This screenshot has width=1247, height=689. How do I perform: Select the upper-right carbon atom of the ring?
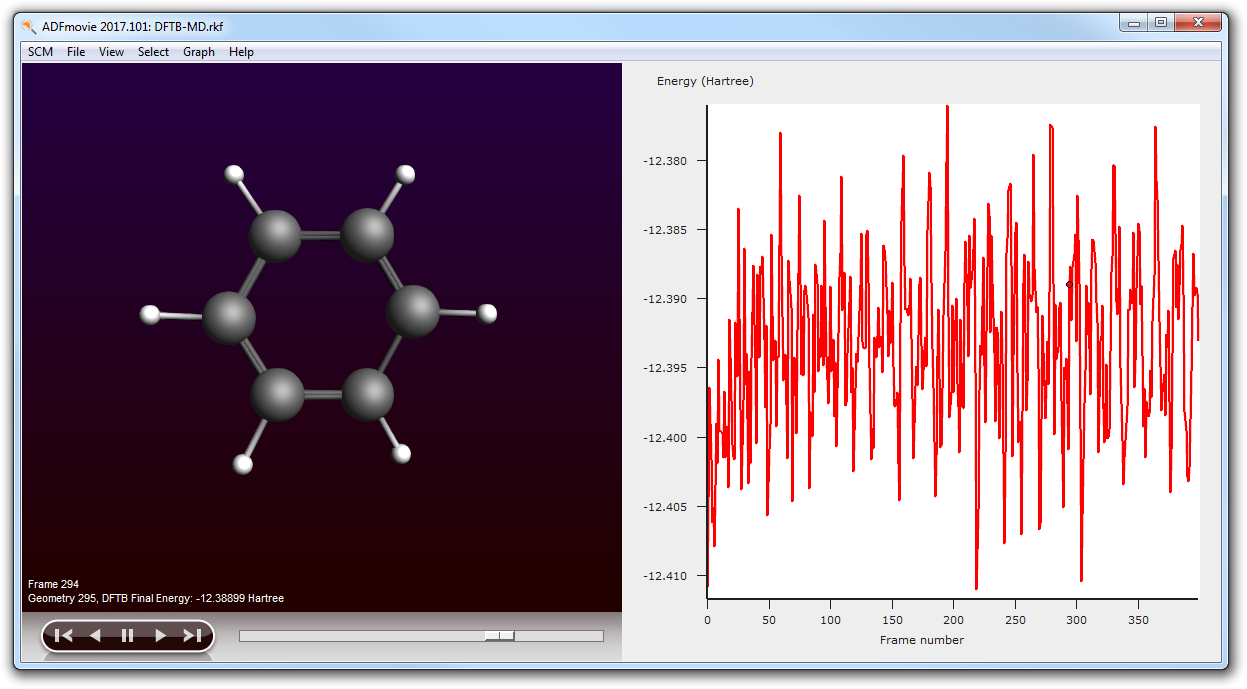click(367, 235)
